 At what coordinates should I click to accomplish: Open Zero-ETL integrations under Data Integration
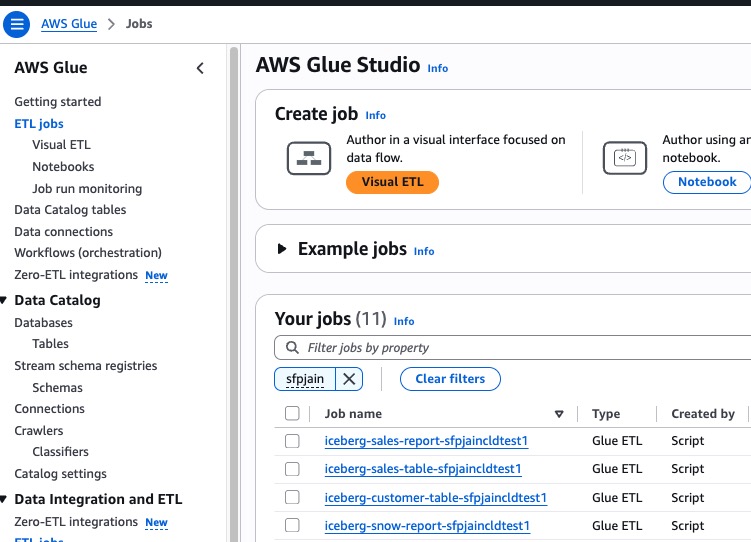(x=76, y=522)
